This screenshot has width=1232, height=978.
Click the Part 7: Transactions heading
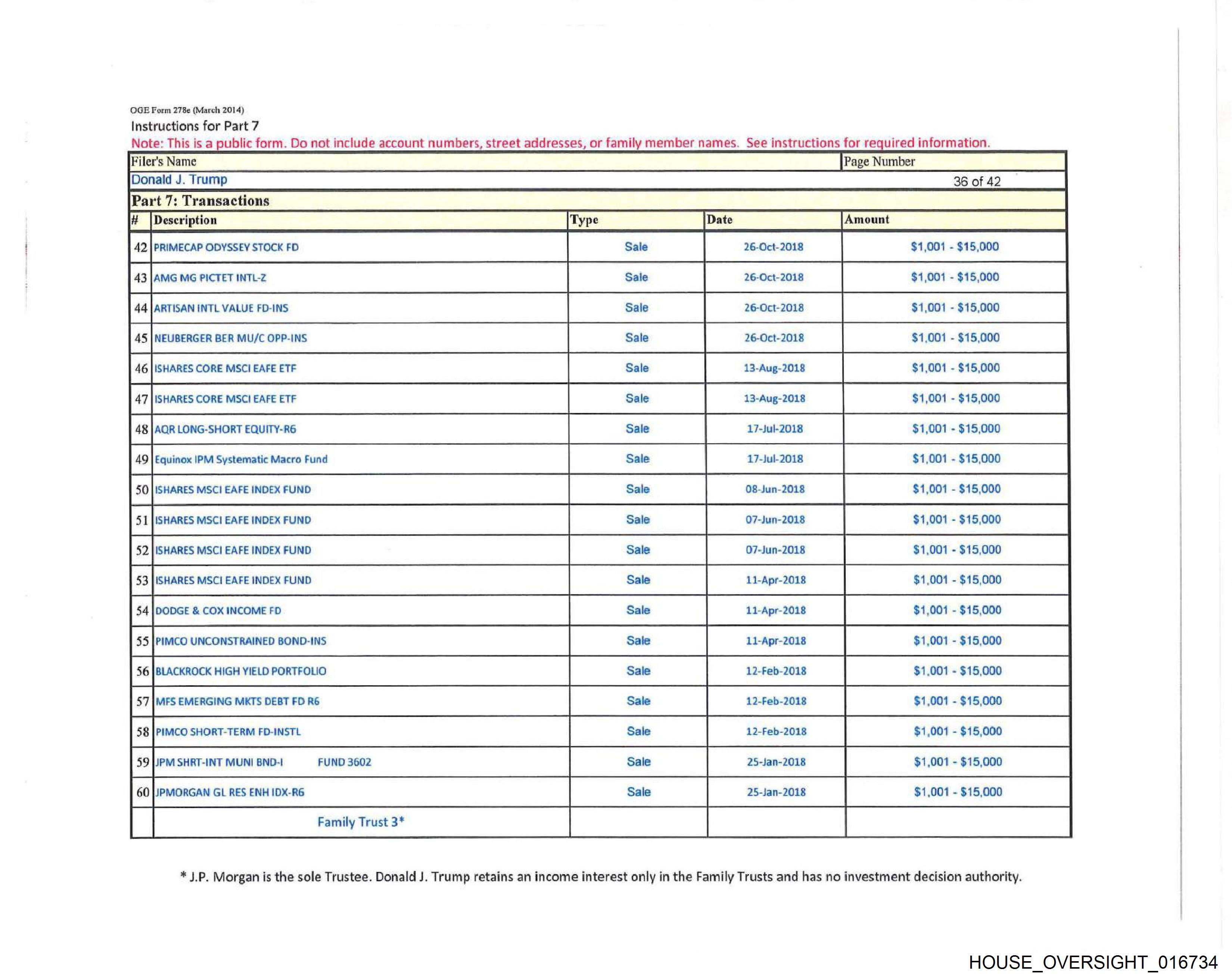pyautogui.click(x=200, y=201)
